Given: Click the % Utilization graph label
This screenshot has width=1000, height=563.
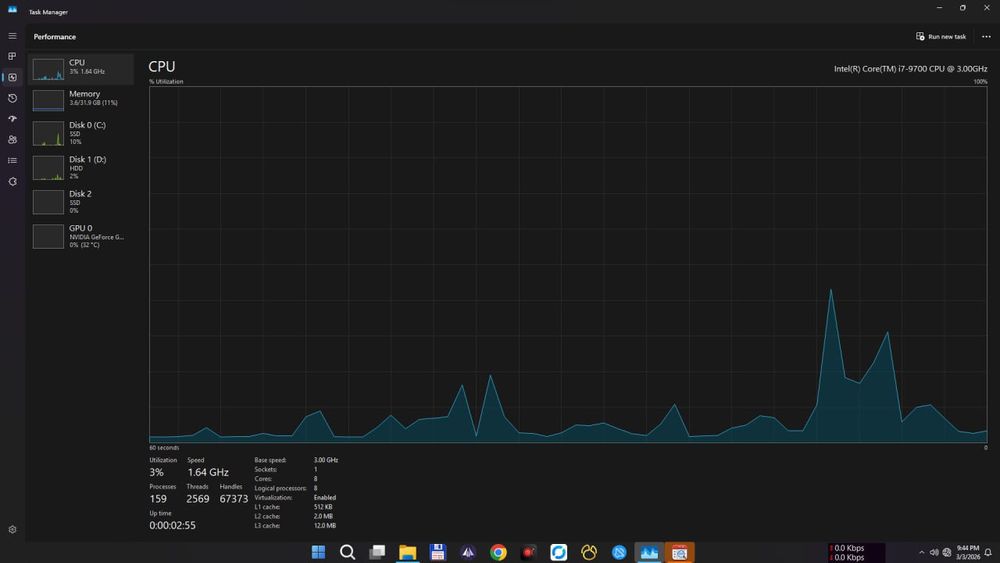Looking at the screenshot, I should point(166,82).
